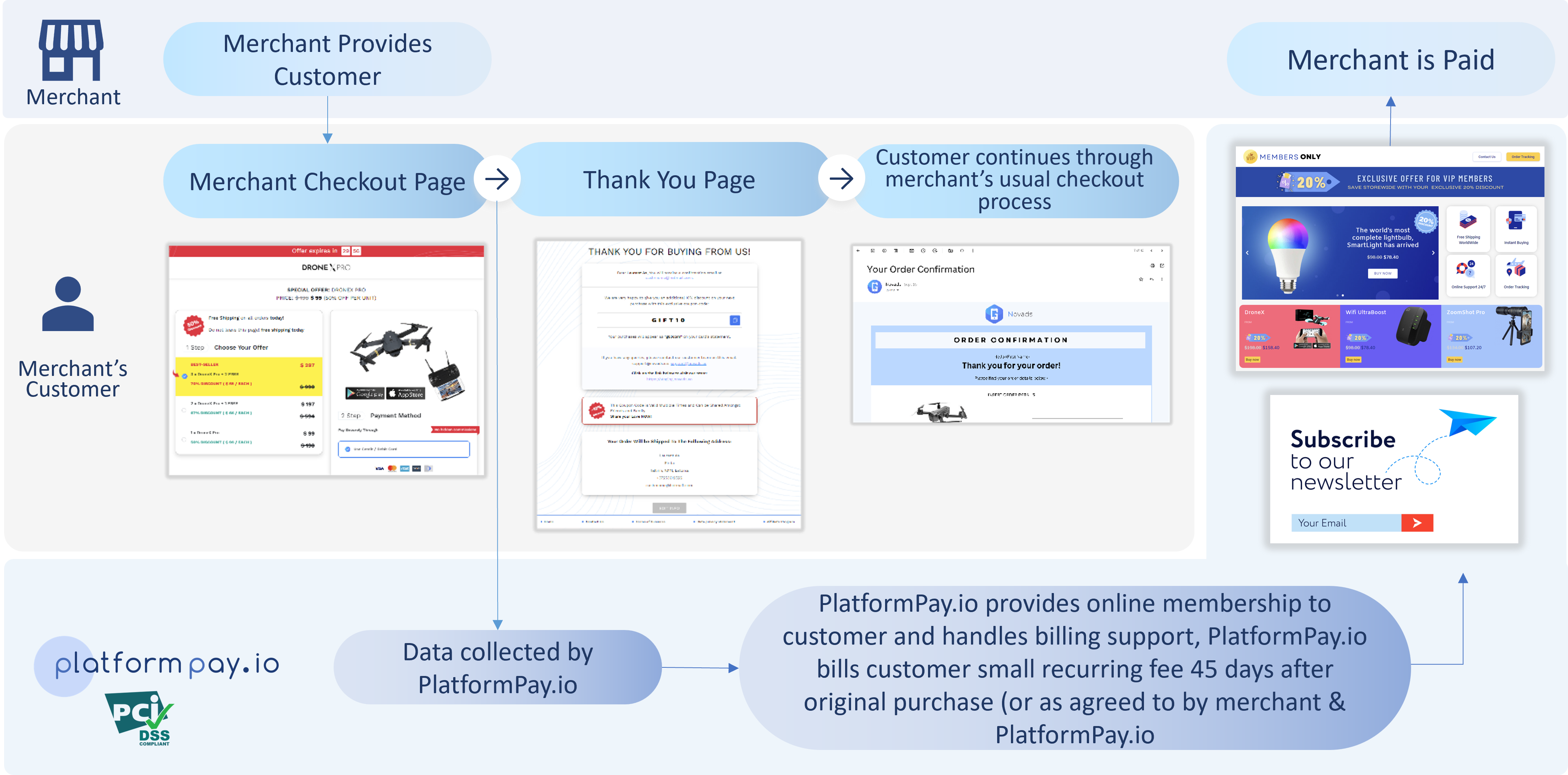Screen dimensions: 1568x775
Task: Select the best-seller 3x DroneX Pro offer
Action: tap(185, 376)
